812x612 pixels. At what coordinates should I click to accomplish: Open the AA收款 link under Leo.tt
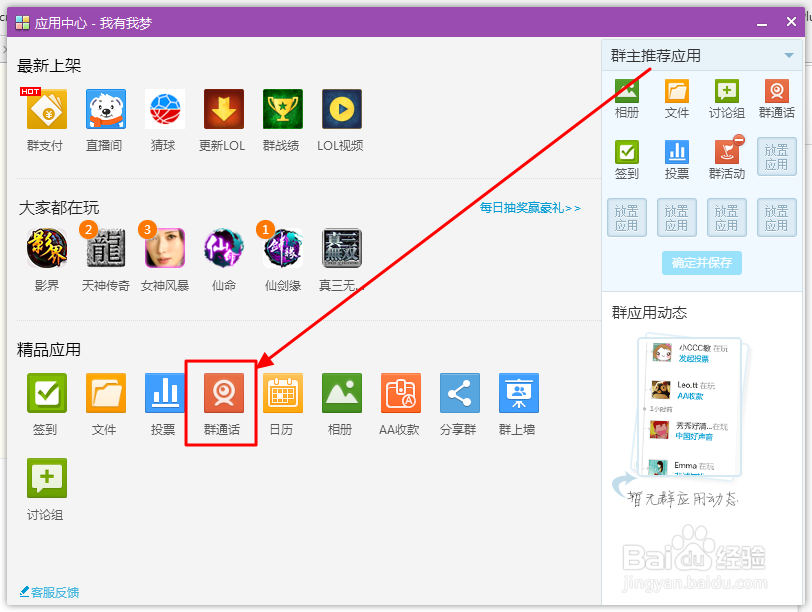(x=690, y=396)
